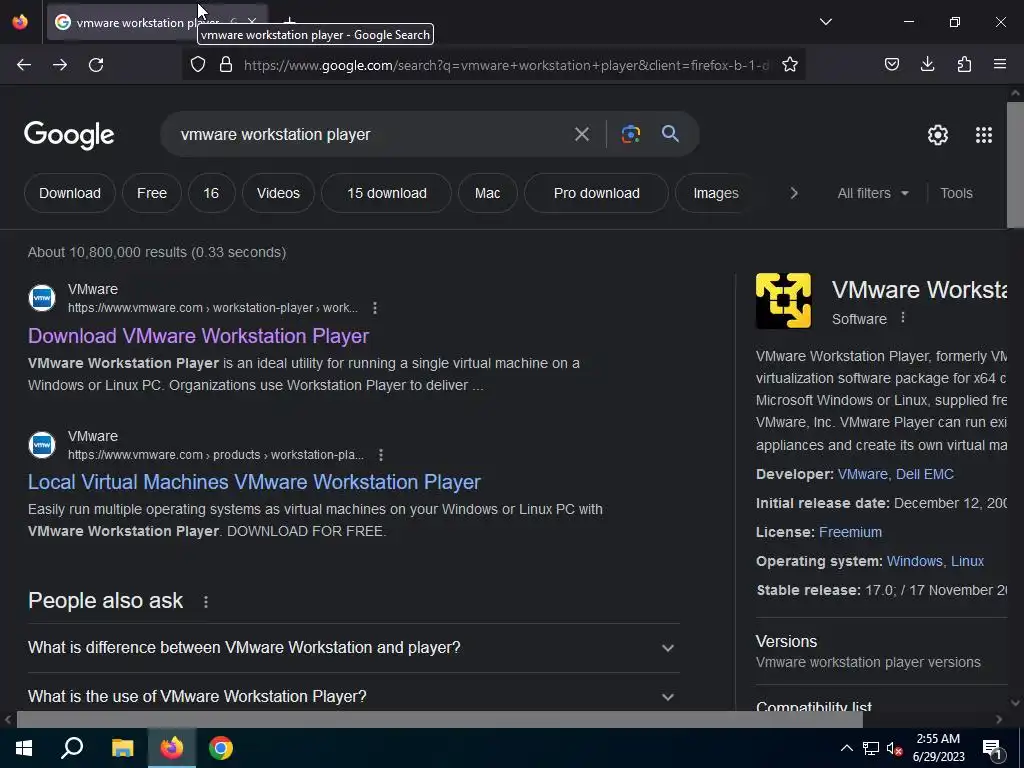Select the Free filter chip
Image resolution: width=1024 pixels, height=768 pixels.
[152, 193]
